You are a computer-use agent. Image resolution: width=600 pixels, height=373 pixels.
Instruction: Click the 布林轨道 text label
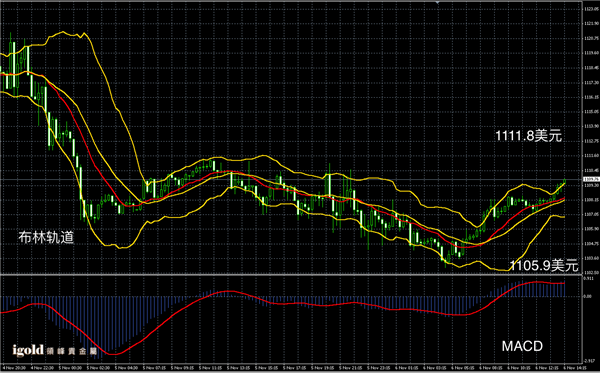46,238
